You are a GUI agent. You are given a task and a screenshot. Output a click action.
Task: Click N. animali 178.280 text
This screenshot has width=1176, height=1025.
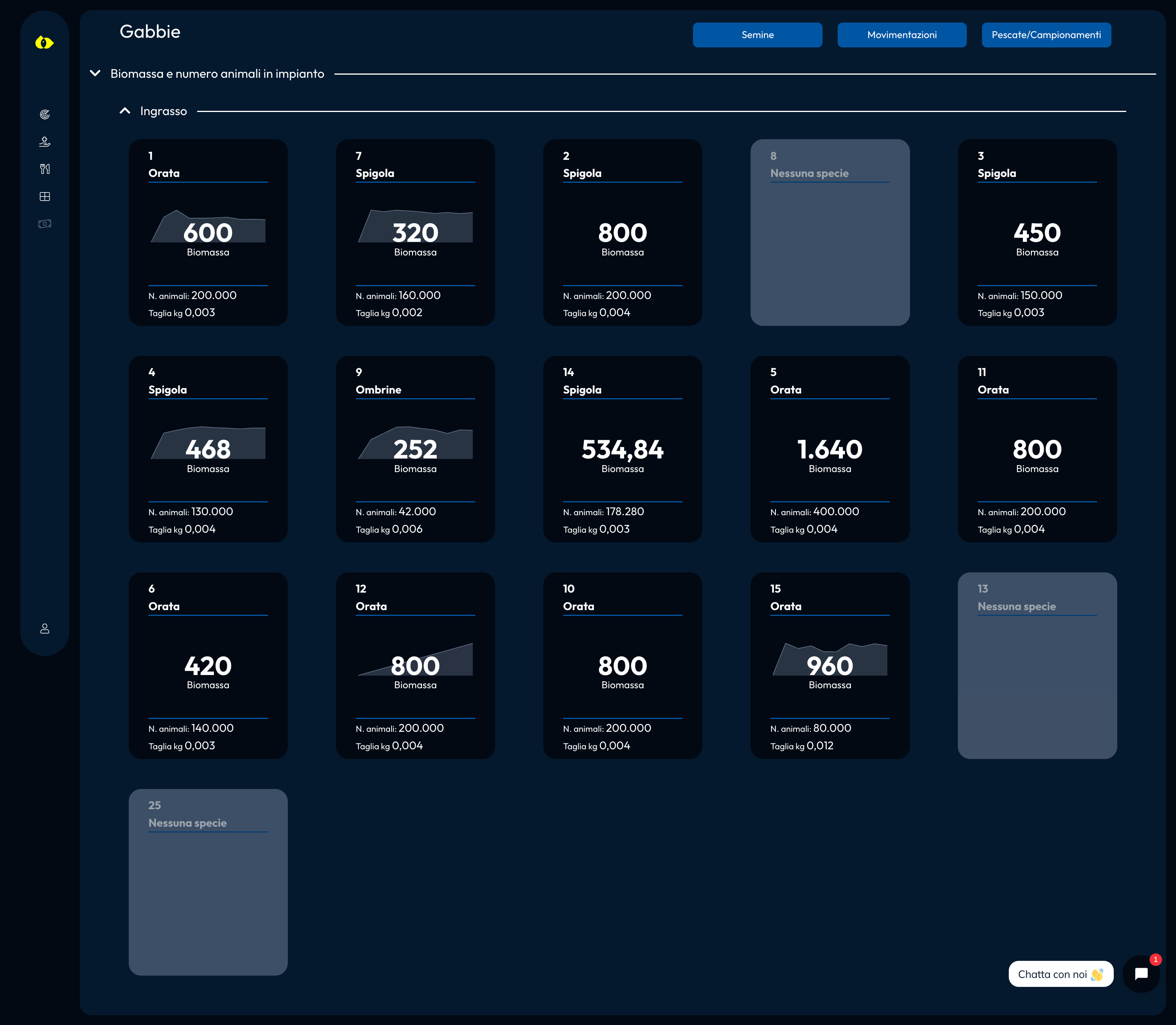[x=604, y=512]
